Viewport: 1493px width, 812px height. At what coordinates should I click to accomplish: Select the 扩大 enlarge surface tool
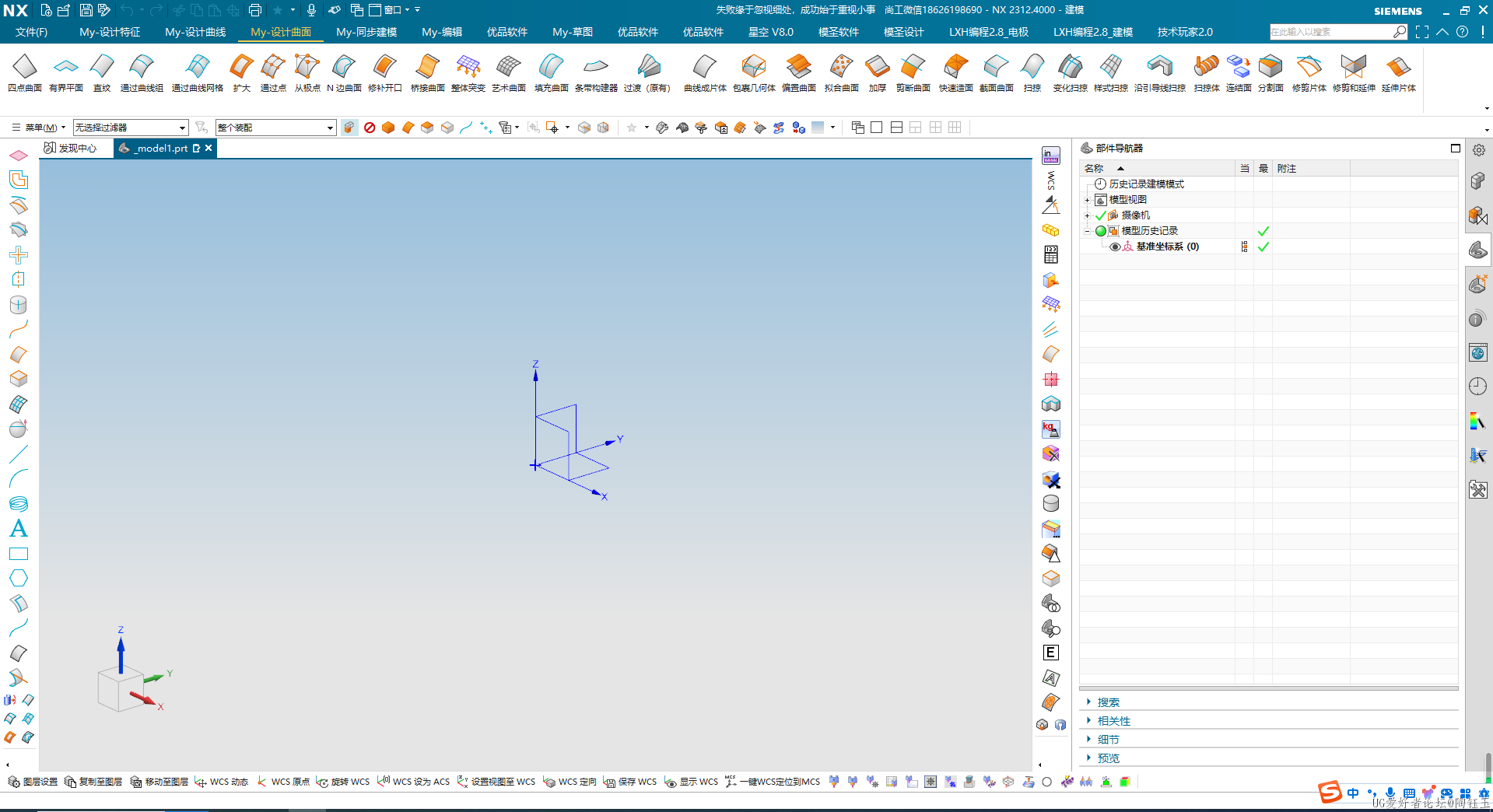click(242, 73)
